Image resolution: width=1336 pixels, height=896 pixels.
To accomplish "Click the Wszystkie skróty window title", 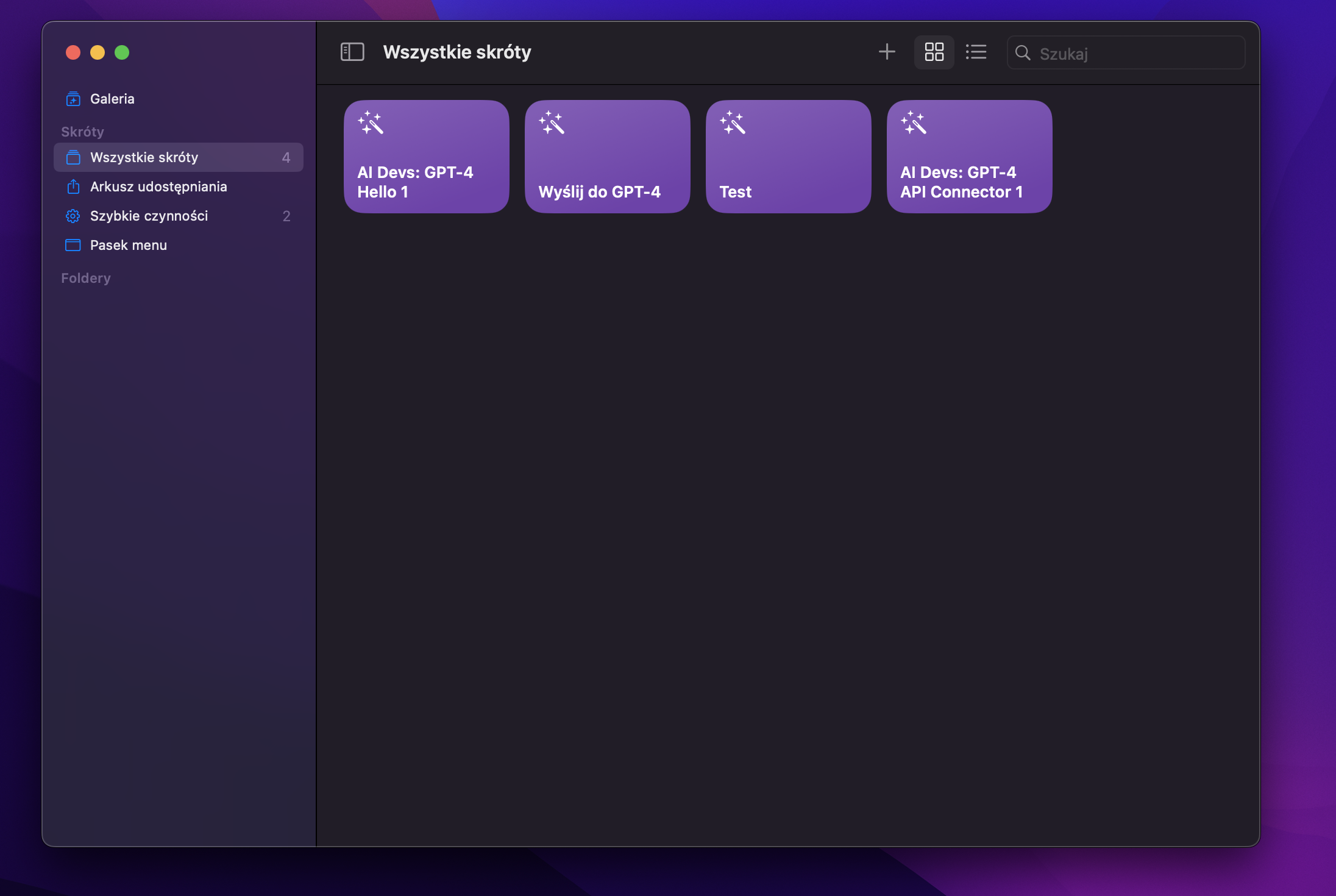I will 457,52.
